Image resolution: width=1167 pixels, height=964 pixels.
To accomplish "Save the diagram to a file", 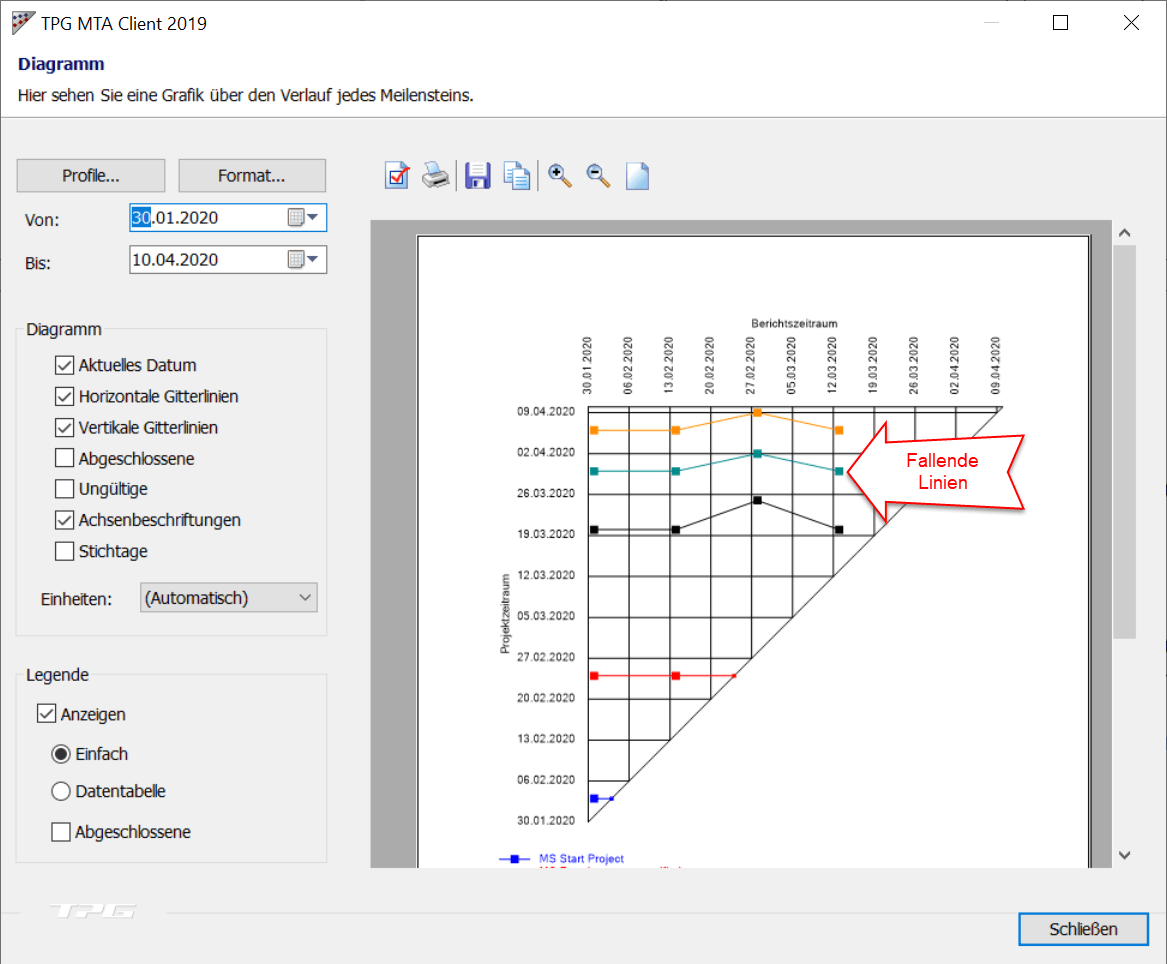I will point(477,175).
